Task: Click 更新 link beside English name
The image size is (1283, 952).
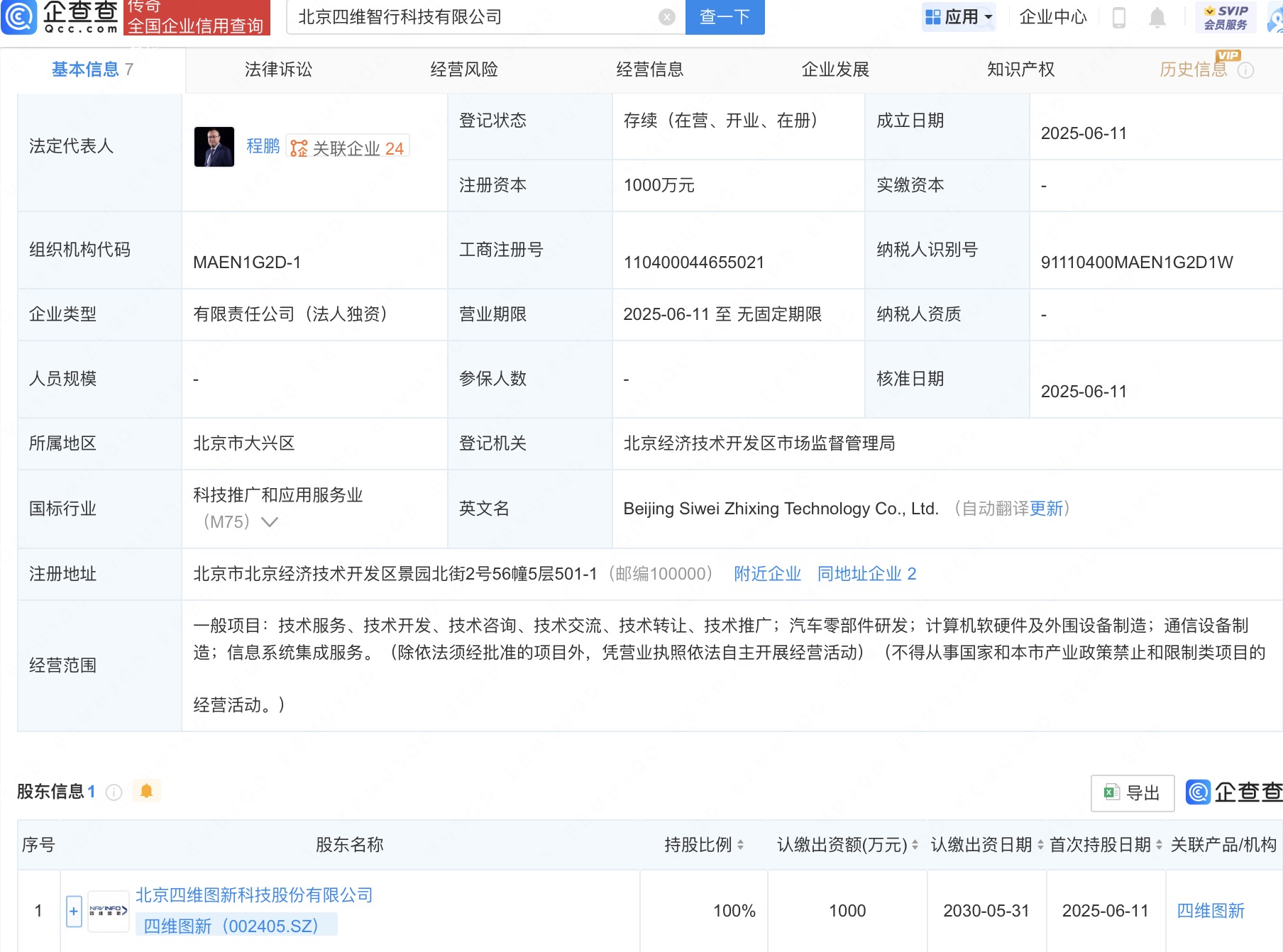Action: point(1047,509)
